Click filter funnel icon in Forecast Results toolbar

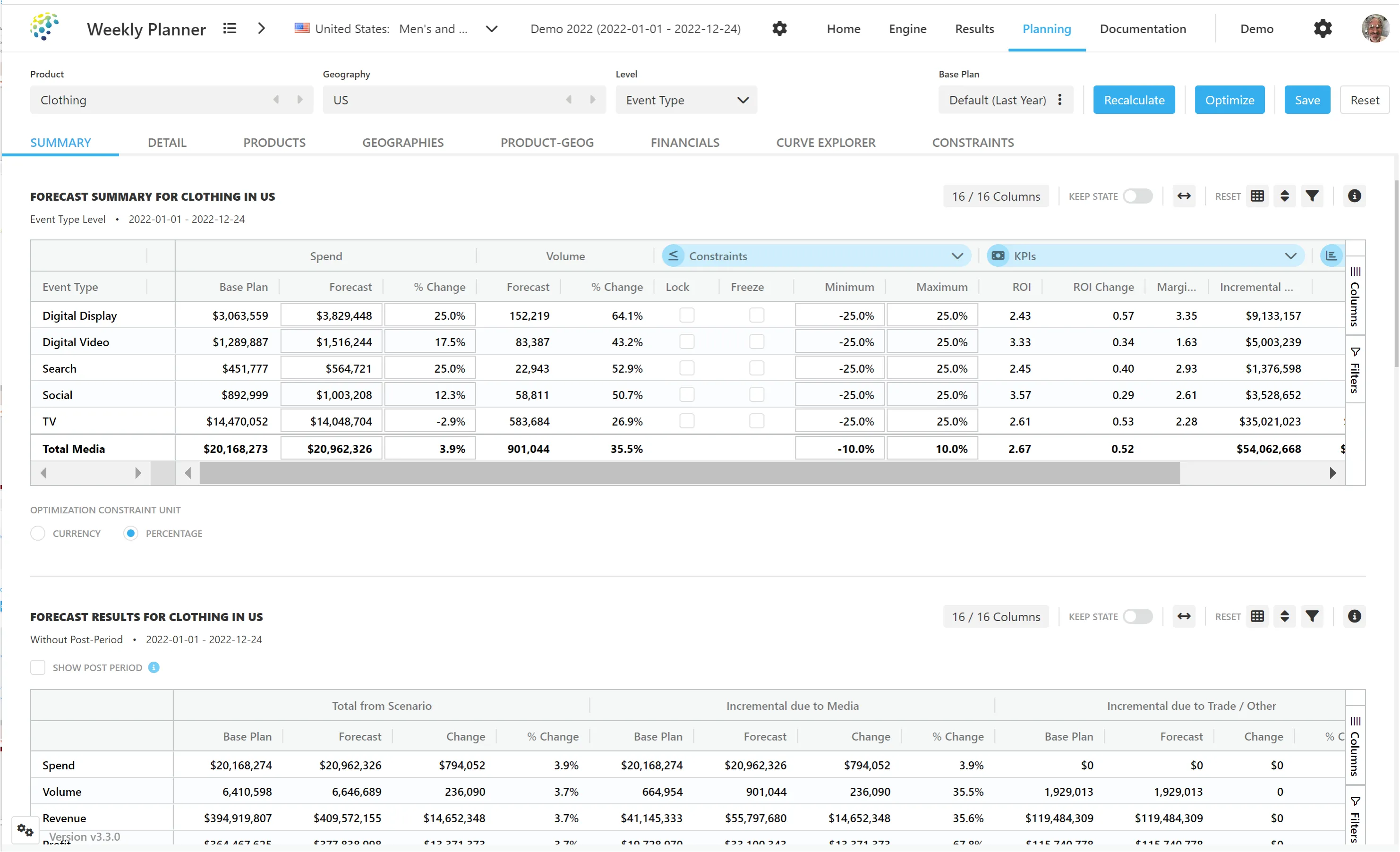[1312, 616]
